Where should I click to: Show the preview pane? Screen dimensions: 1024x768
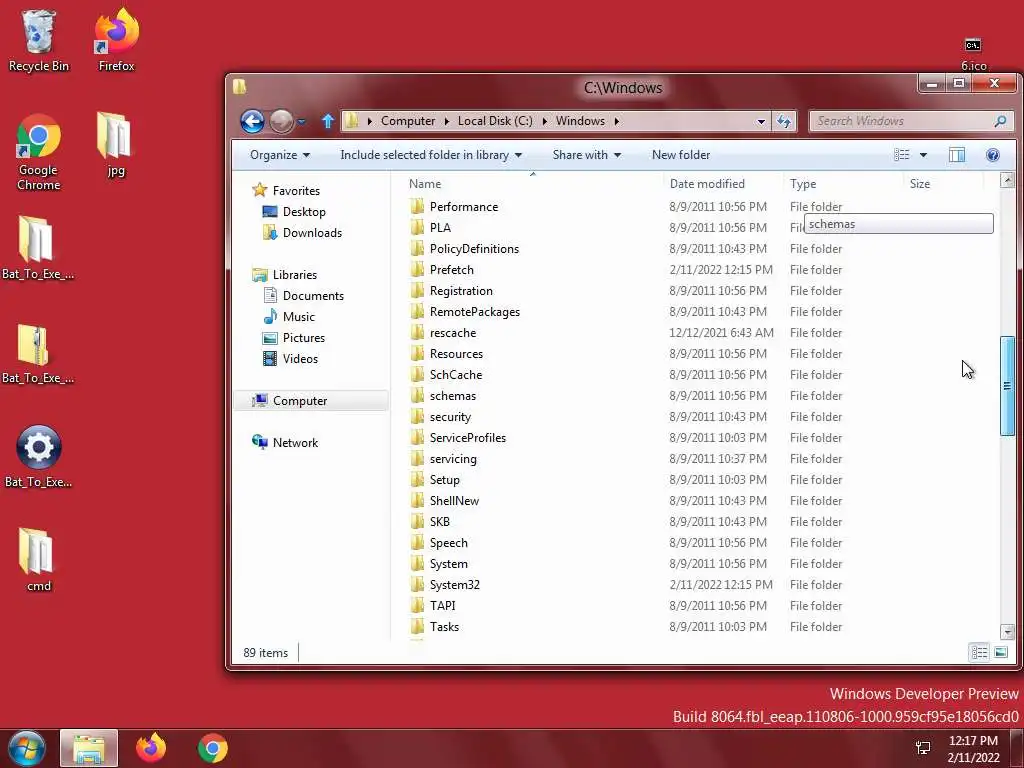pos(957,155)
